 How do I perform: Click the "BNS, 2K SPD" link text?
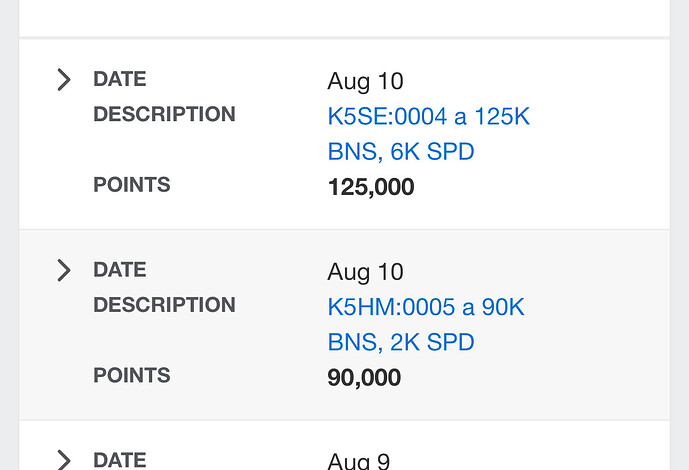pos(401,343)
